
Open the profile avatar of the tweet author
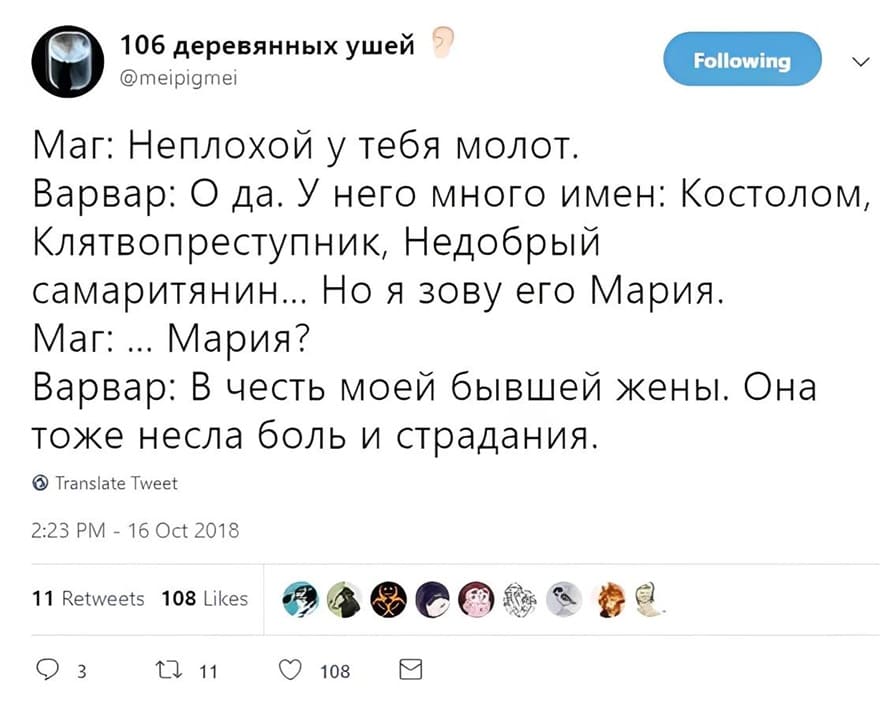point(66,62)
